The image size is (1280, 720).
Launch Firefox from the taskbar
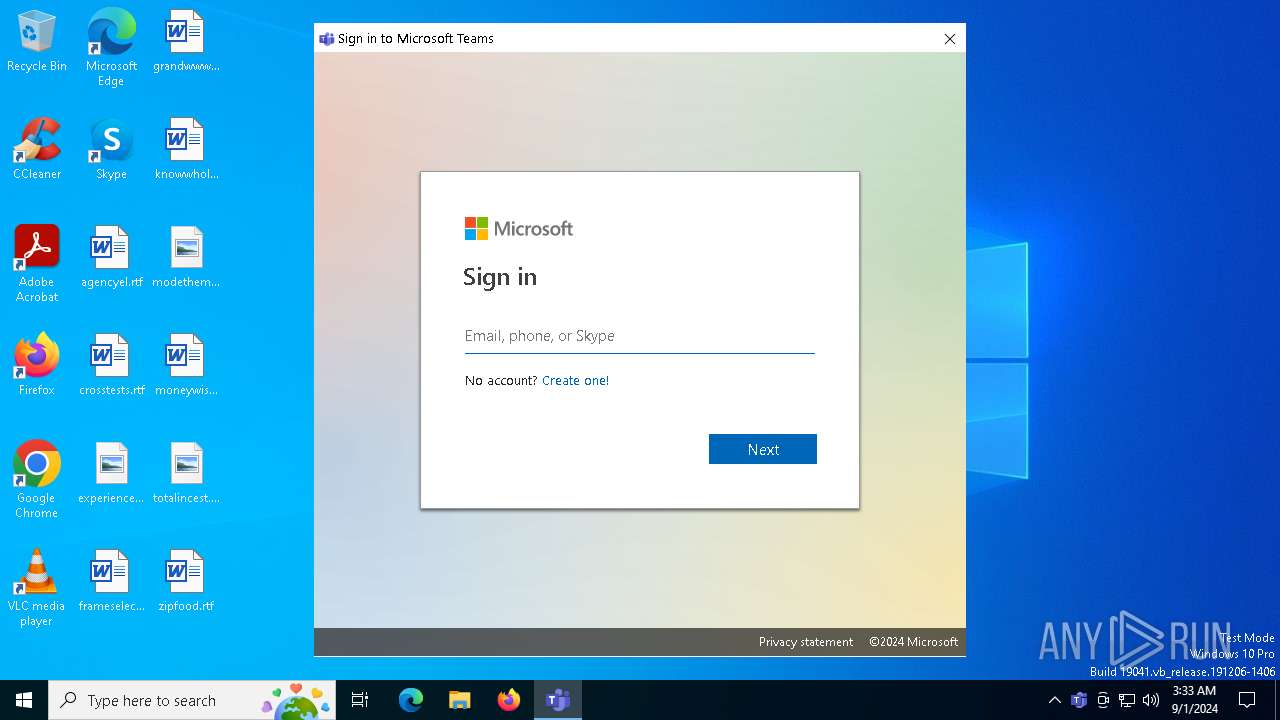pyautogui.click(x=509, y=700)
